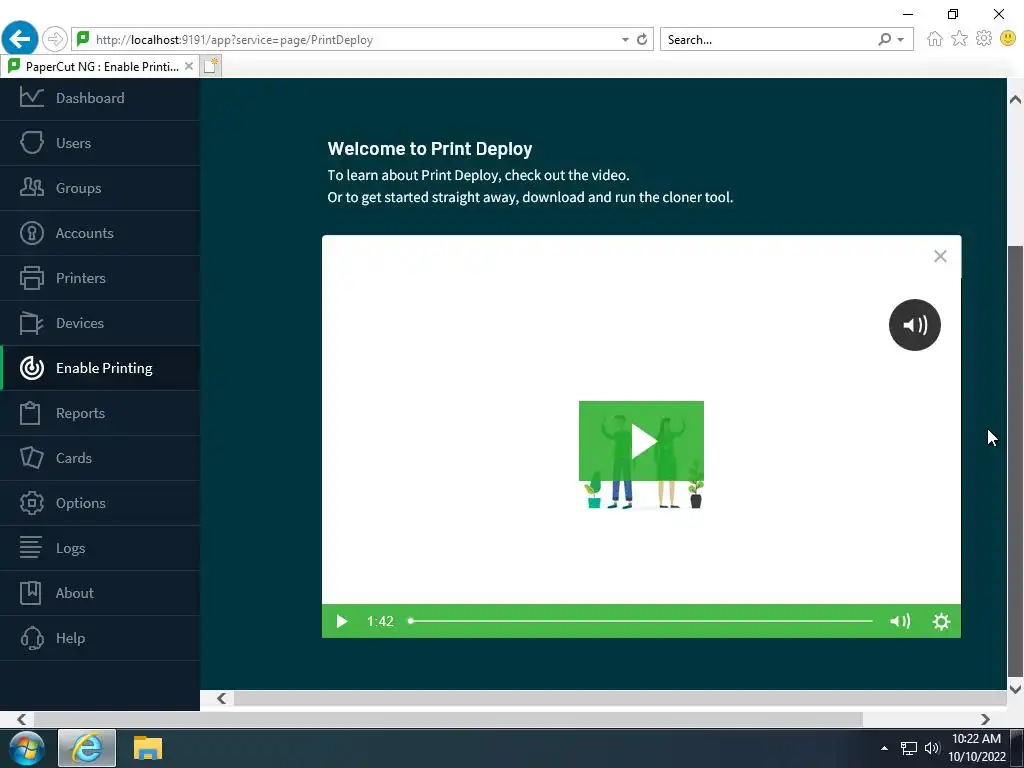Close the video panel with X
1024x768 pixels.
point(940,256)
